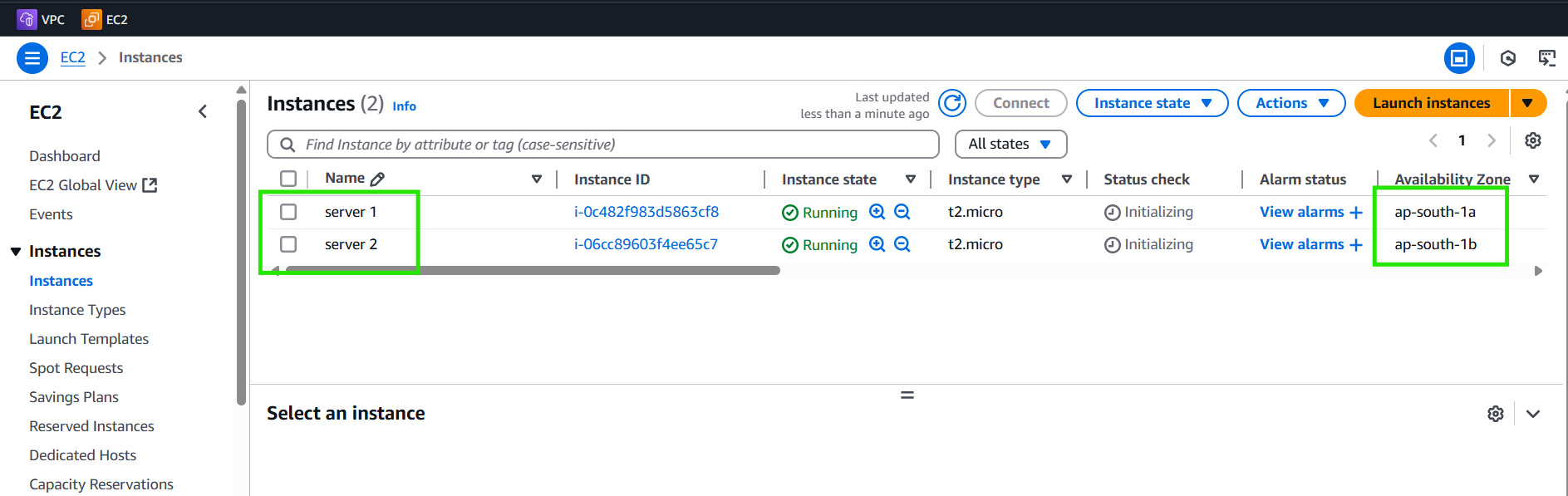Sort by the Instance type column arrow
Viewport: 1568px width, 496px height.
[1067, 179]
